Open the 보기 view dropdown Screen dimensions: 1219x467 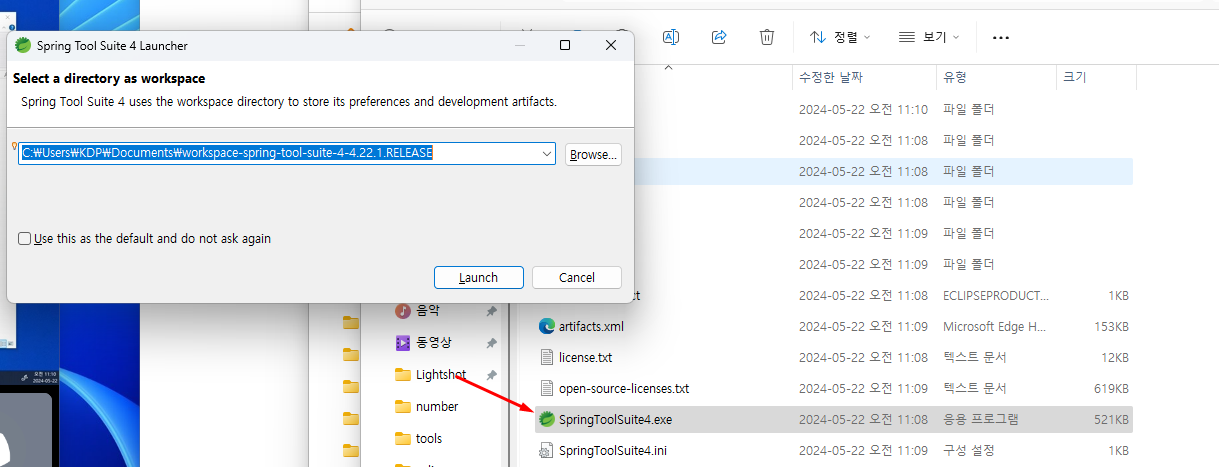pos(929,37)
